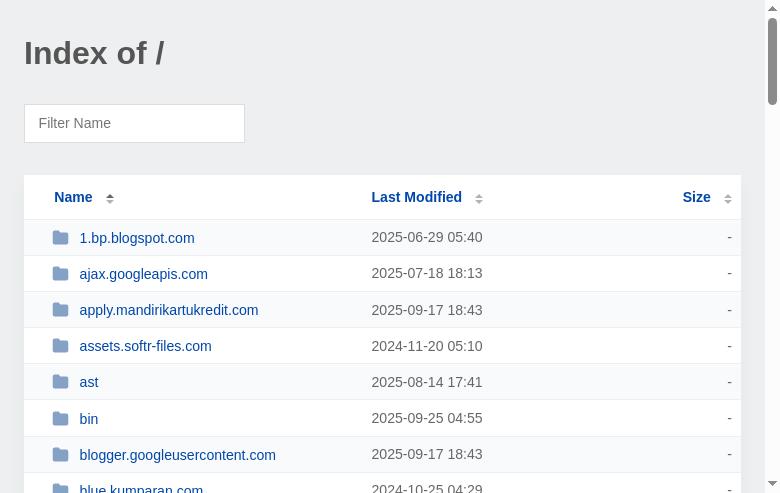Viewport: 780px width, 493px height.
Task: Open the apply.mandirikartukredit.com directory
Action: (x=169, y=310)
